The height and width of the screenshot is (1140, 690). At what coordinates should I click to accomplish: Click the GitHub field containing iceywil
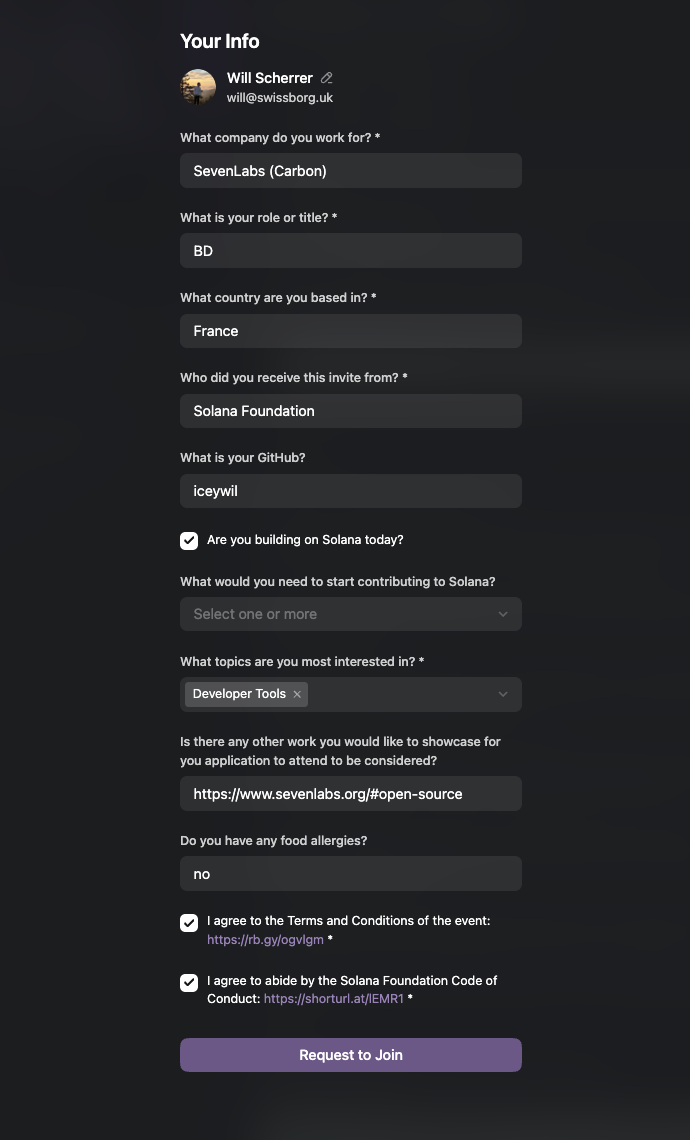click(x=350, y=491)
